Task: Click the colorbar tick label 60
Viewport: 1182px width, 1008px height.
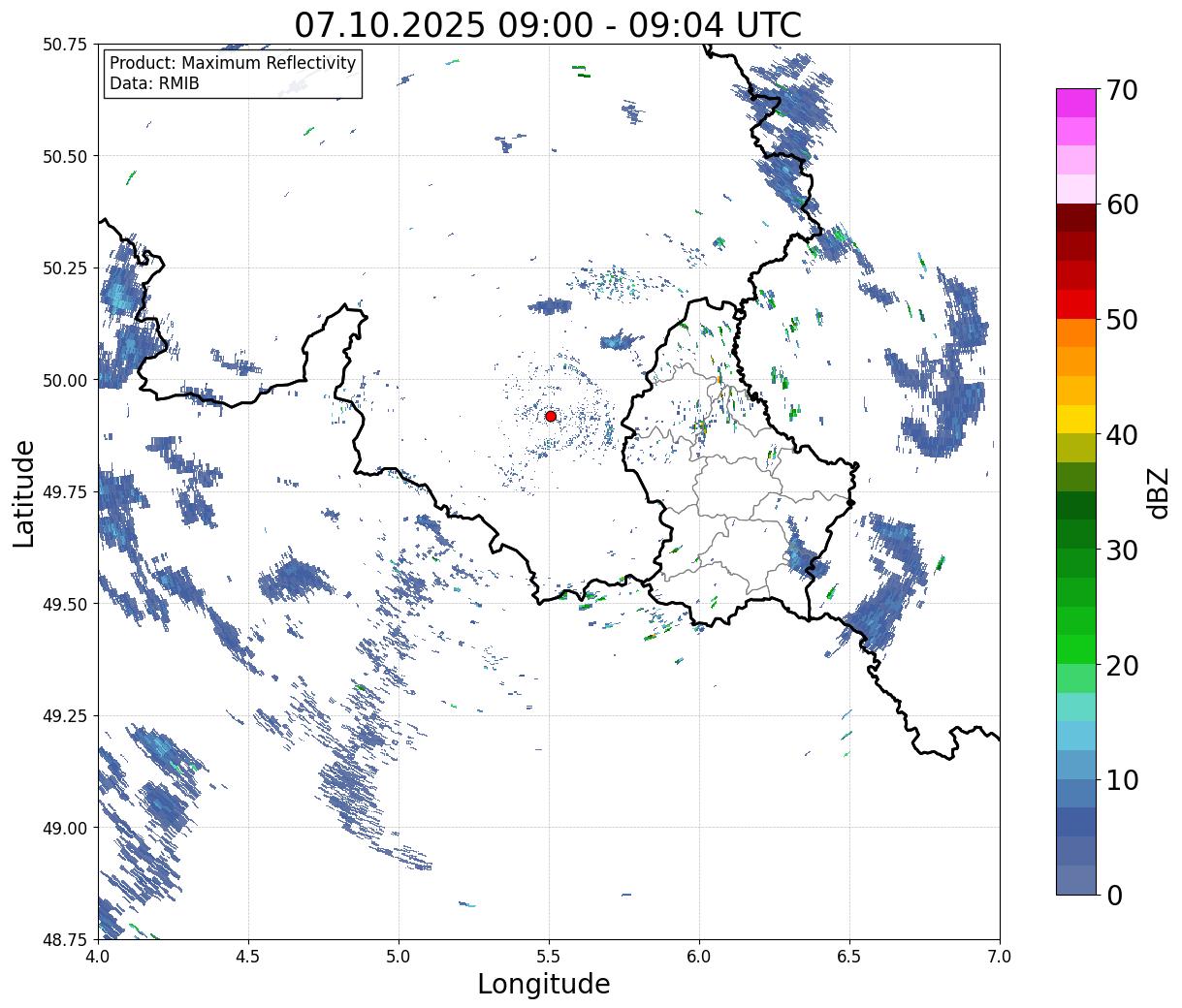Action: tap(1121, 205)
